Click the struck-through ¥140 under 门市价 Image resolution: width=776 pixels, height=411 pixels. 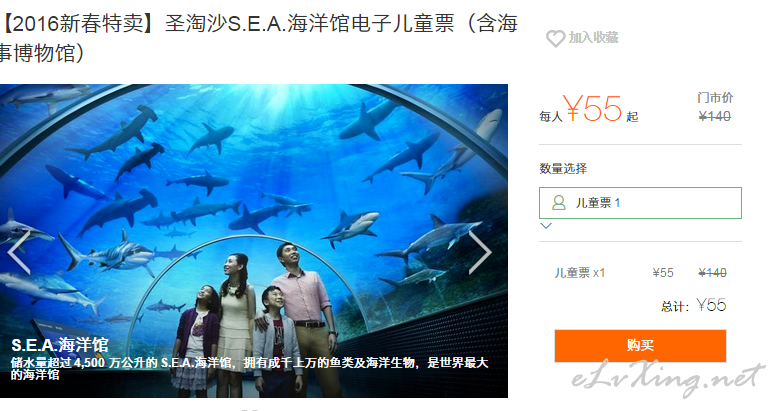(x=715, y=116)
